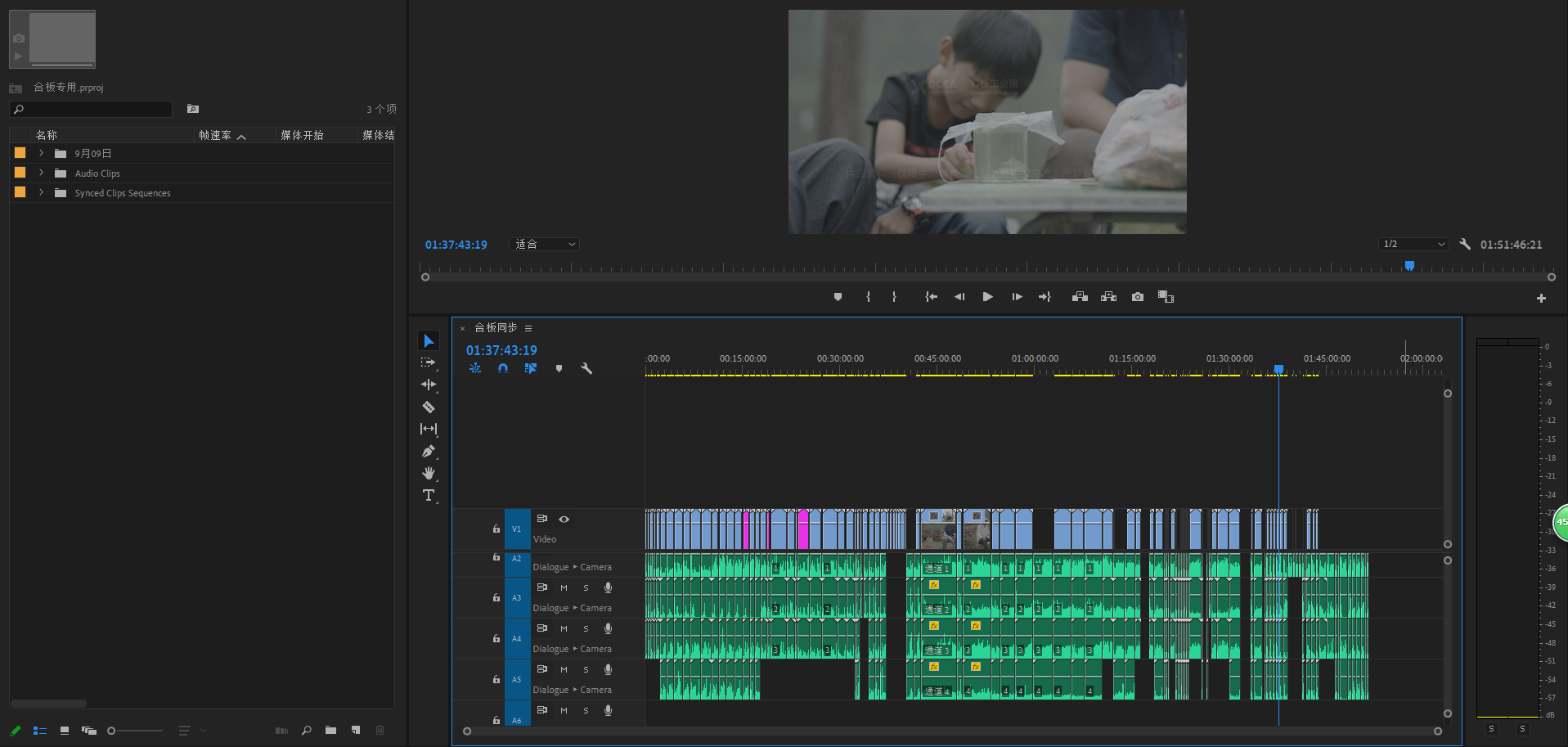1568x747 pixels.
Task: Activate the Hand tool
Action: 429,473
